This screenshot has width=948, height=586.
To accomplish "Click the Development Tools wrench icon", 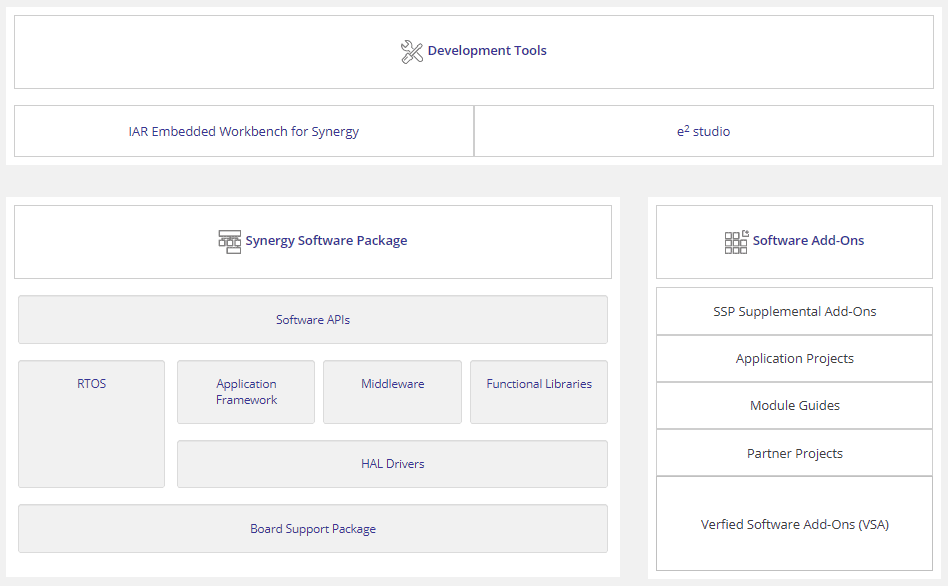I will click(x=412, y=51).
